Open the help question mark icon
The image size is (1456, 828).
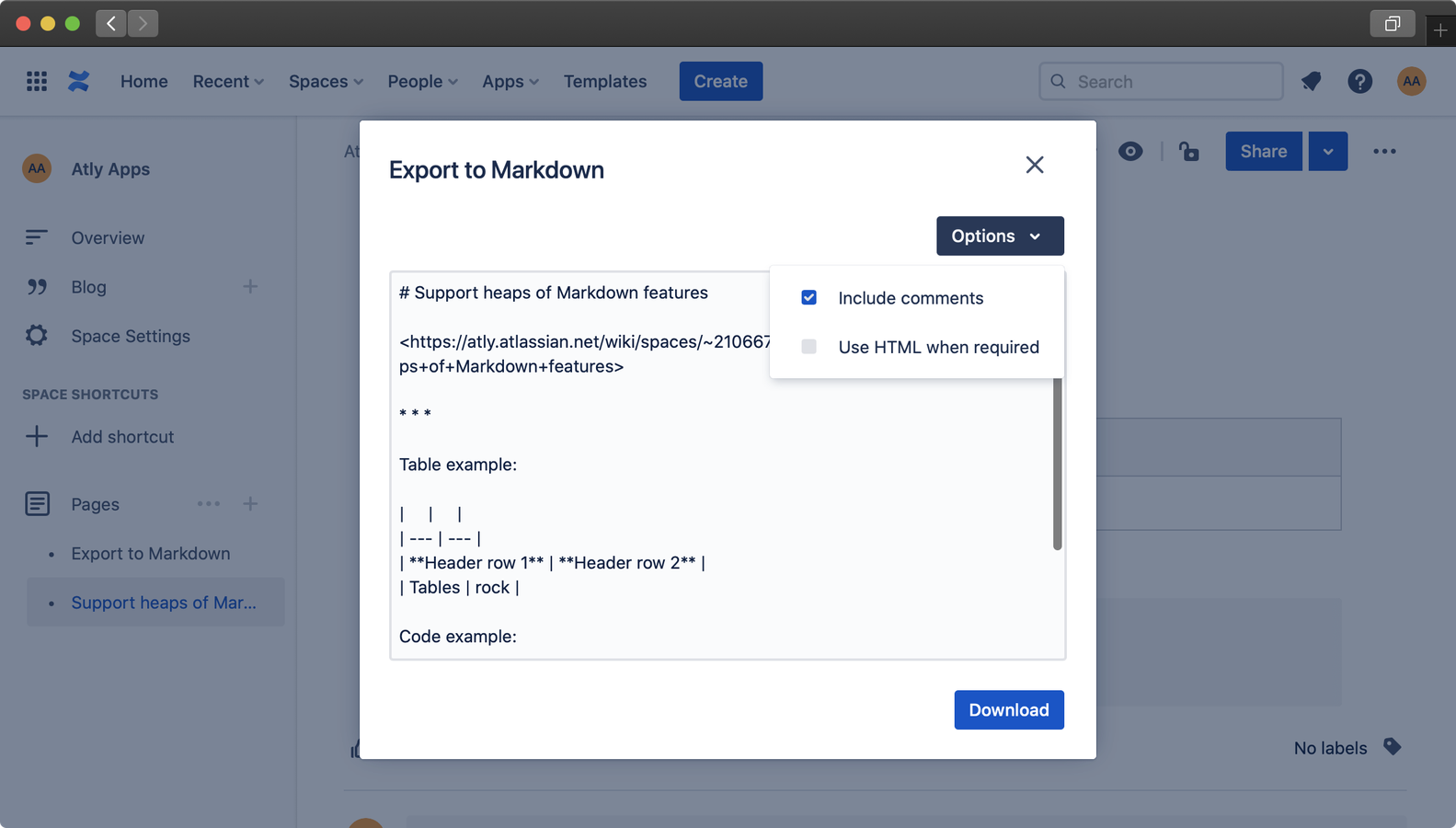[x=1359, y=81]
